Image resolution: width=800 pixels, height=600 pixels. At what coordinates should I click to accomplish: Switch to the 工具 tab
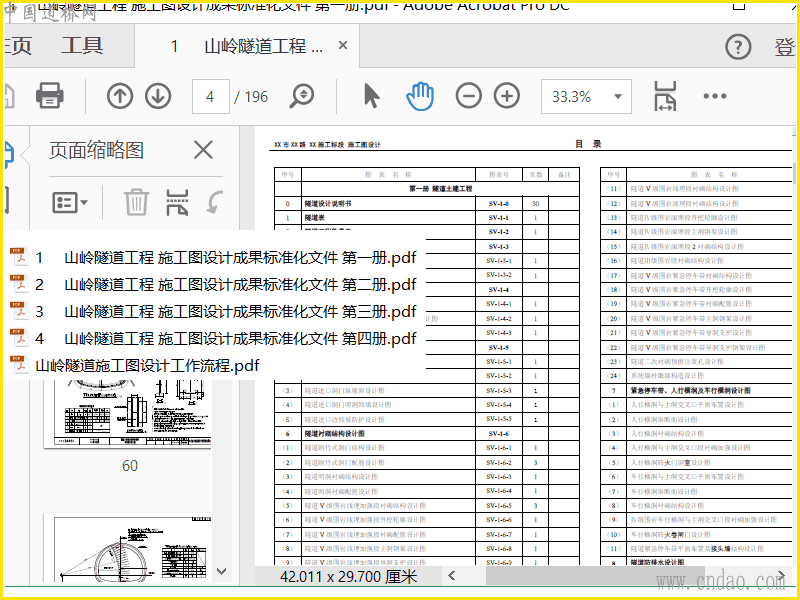pyautogui.click(x=82, y=45)
